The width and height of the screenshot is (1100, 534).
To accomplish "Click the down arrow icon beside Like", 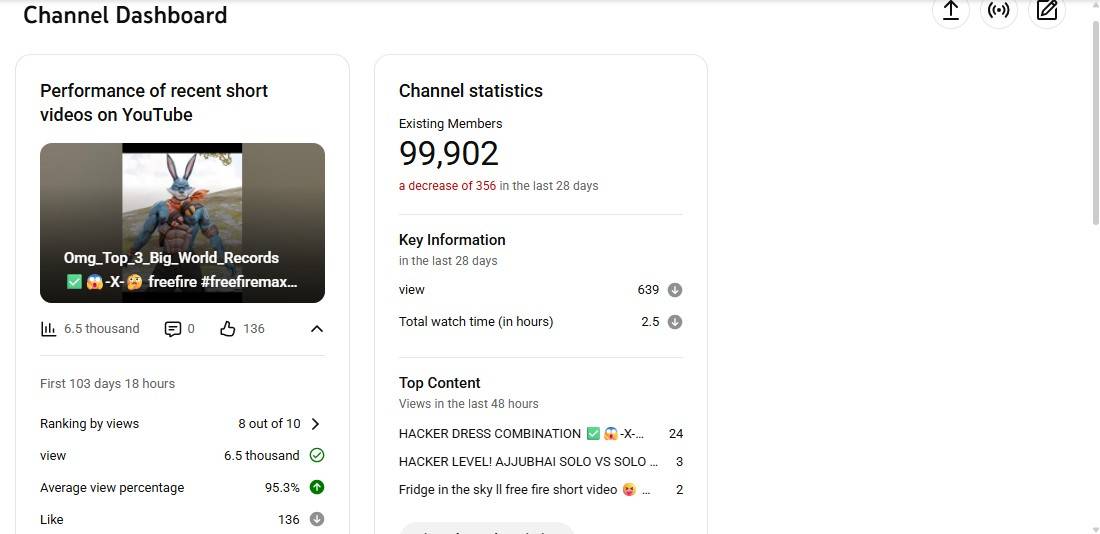I will point(317,519).
